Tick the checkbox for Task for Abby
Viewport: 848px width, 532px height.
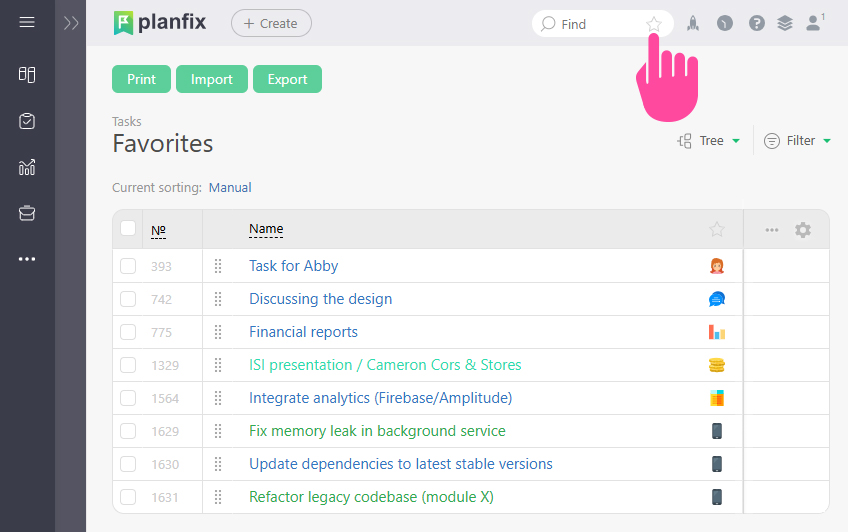(x=128, y=266)
